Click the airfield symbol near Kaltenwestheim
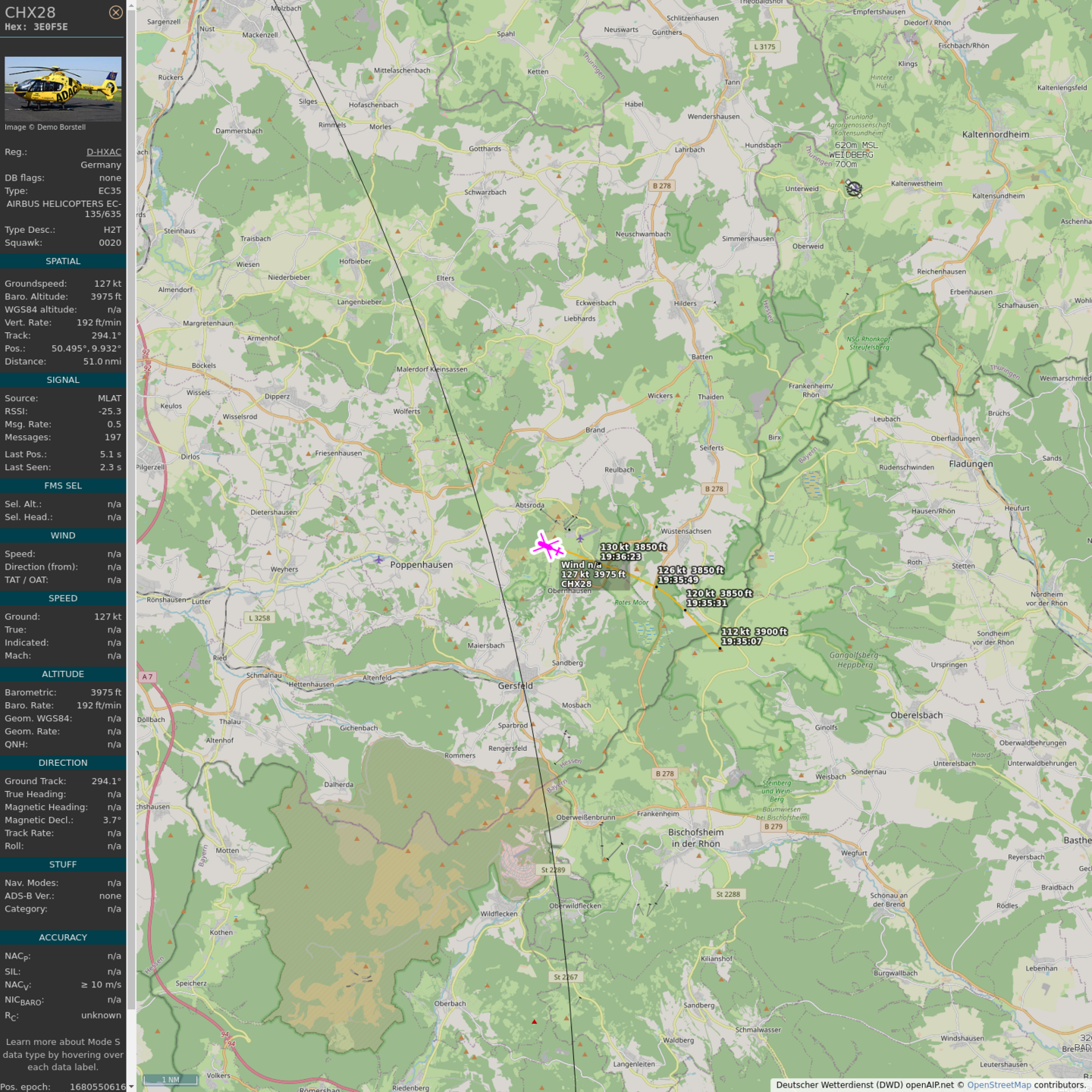 [854, 188]
